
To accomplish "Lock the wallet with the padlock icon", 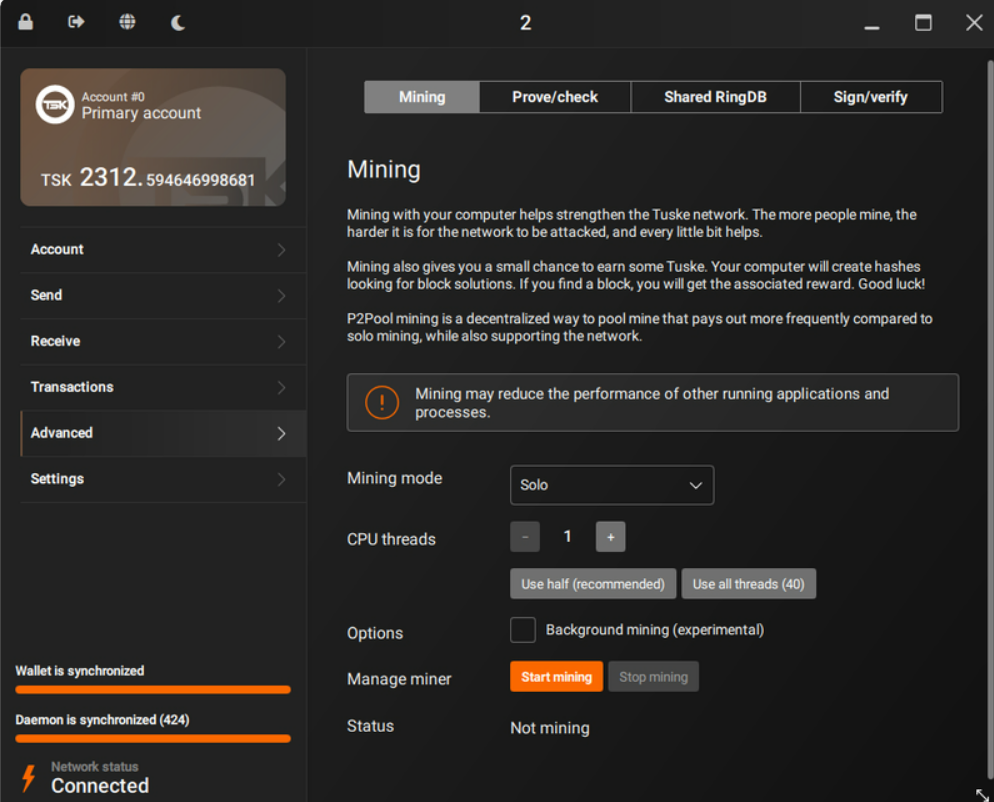I will (x=25, y=22).
